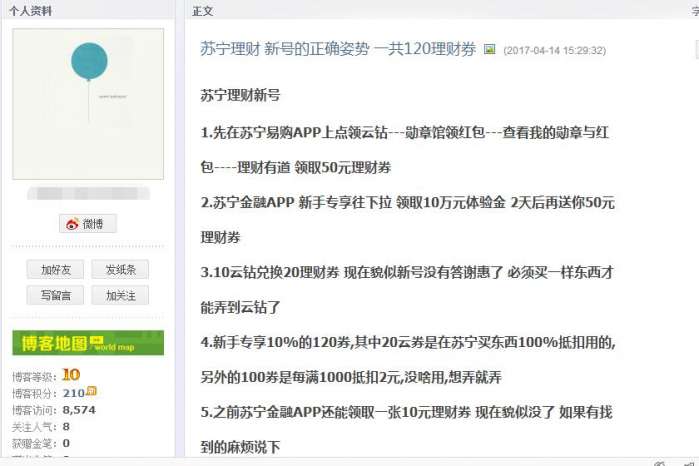
Task: Click the 个人资料 panel header
Action: pos(30,10)
